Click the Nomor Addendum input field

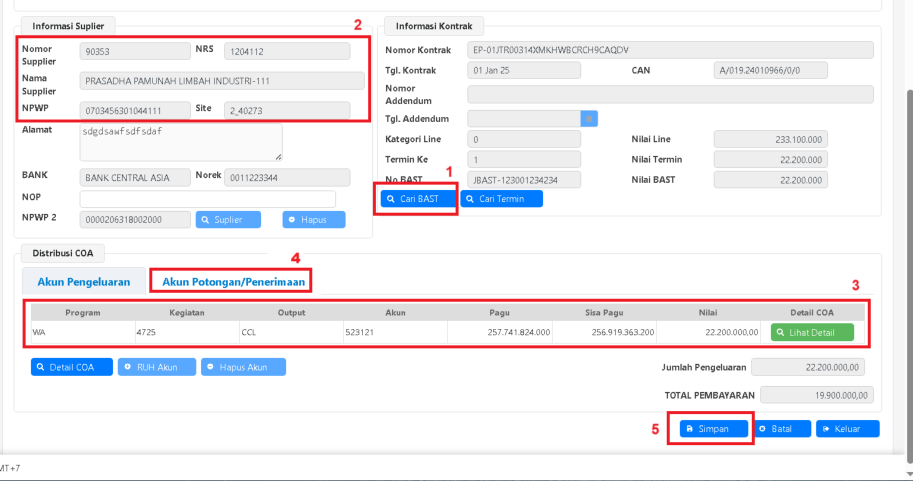click(x=670, y=94)
